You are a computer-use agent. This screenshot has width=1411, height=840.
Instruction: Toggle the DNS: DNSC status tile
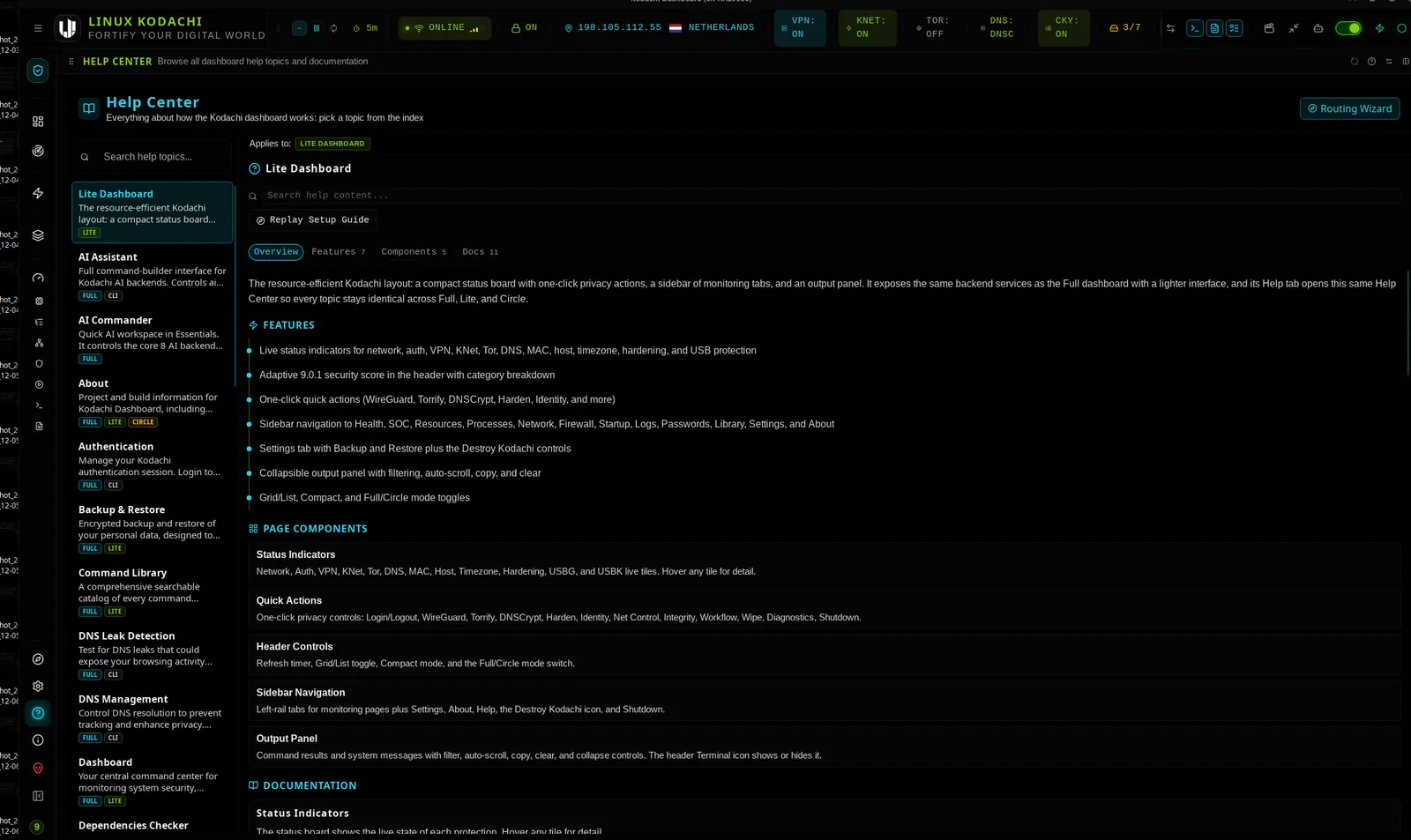(x=998, y=28)
